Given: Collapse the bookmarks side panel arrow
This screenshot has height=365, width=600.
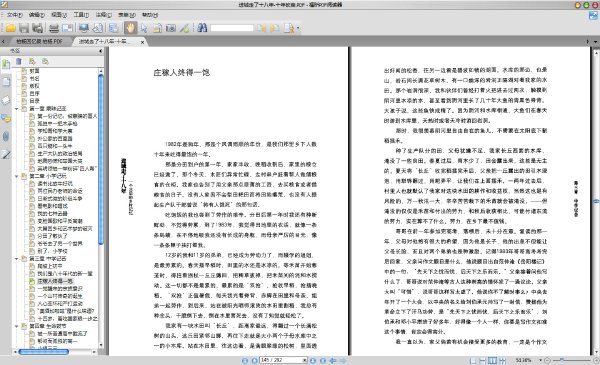Looking at the screenshot, I should (x=101, y=51).
